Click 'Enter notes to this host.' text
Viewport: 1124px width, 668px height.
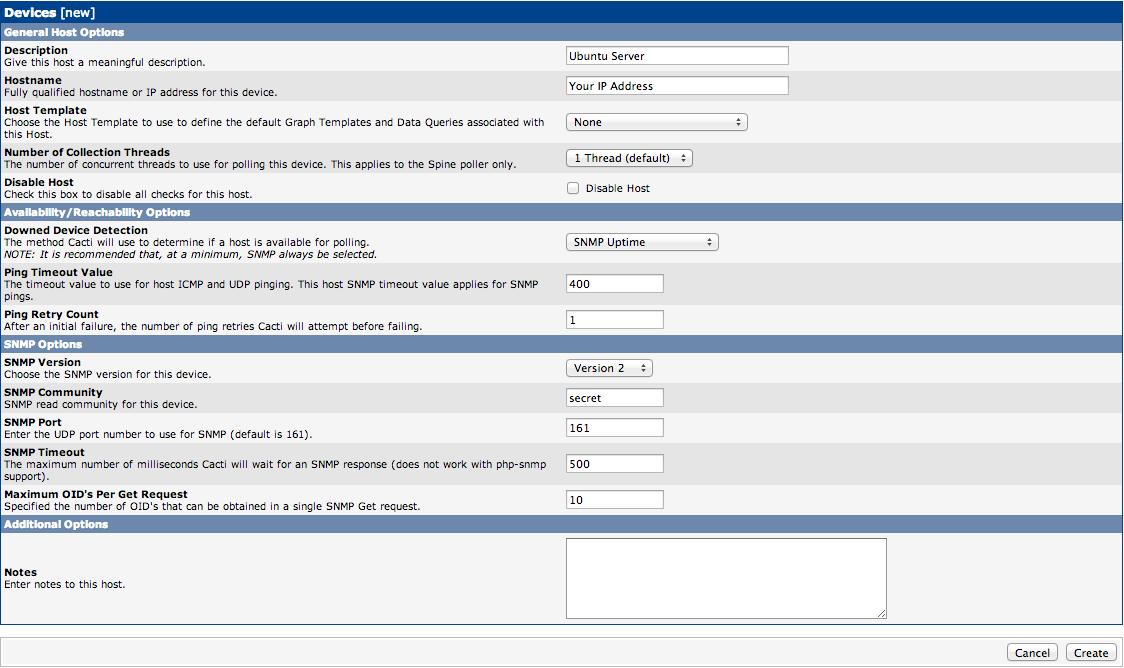65,584
